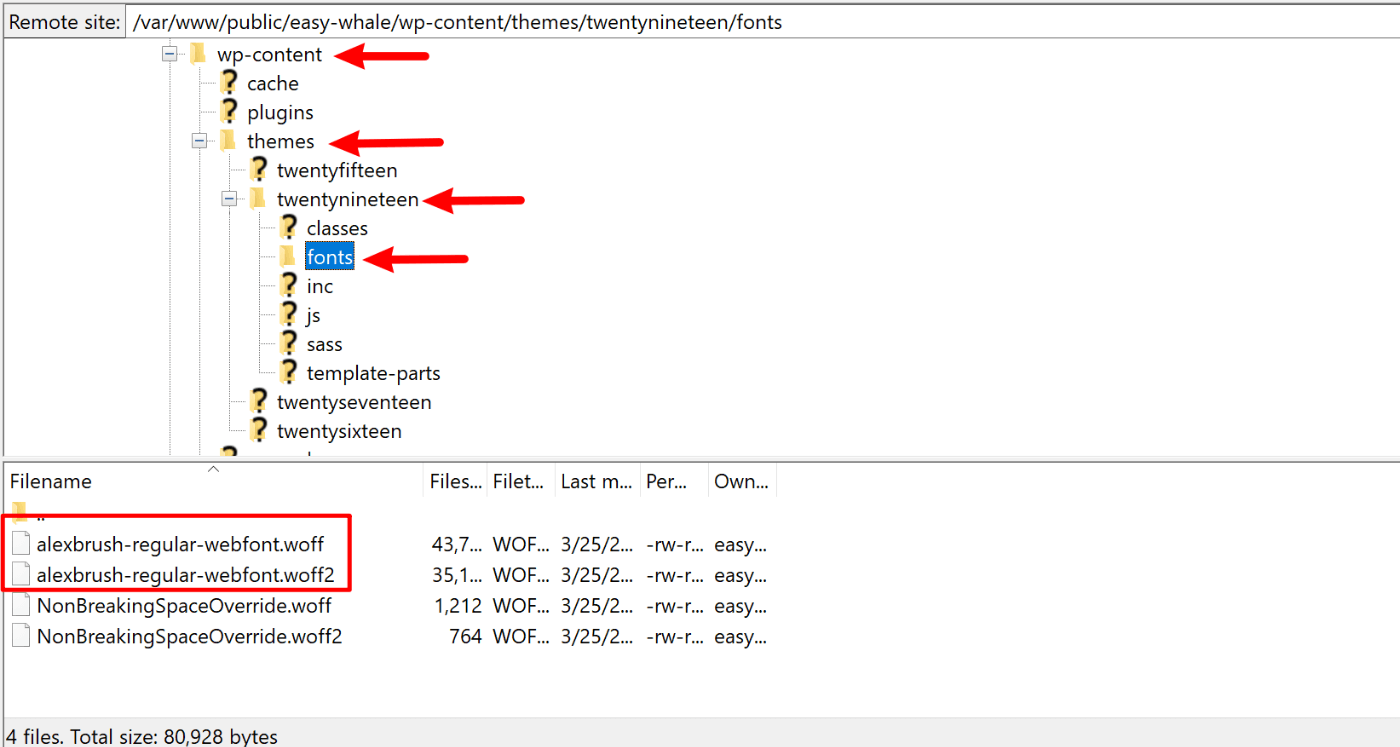Click the 764 file size cell
This screenshot has height=747, width=1400.
pos(465,636)
